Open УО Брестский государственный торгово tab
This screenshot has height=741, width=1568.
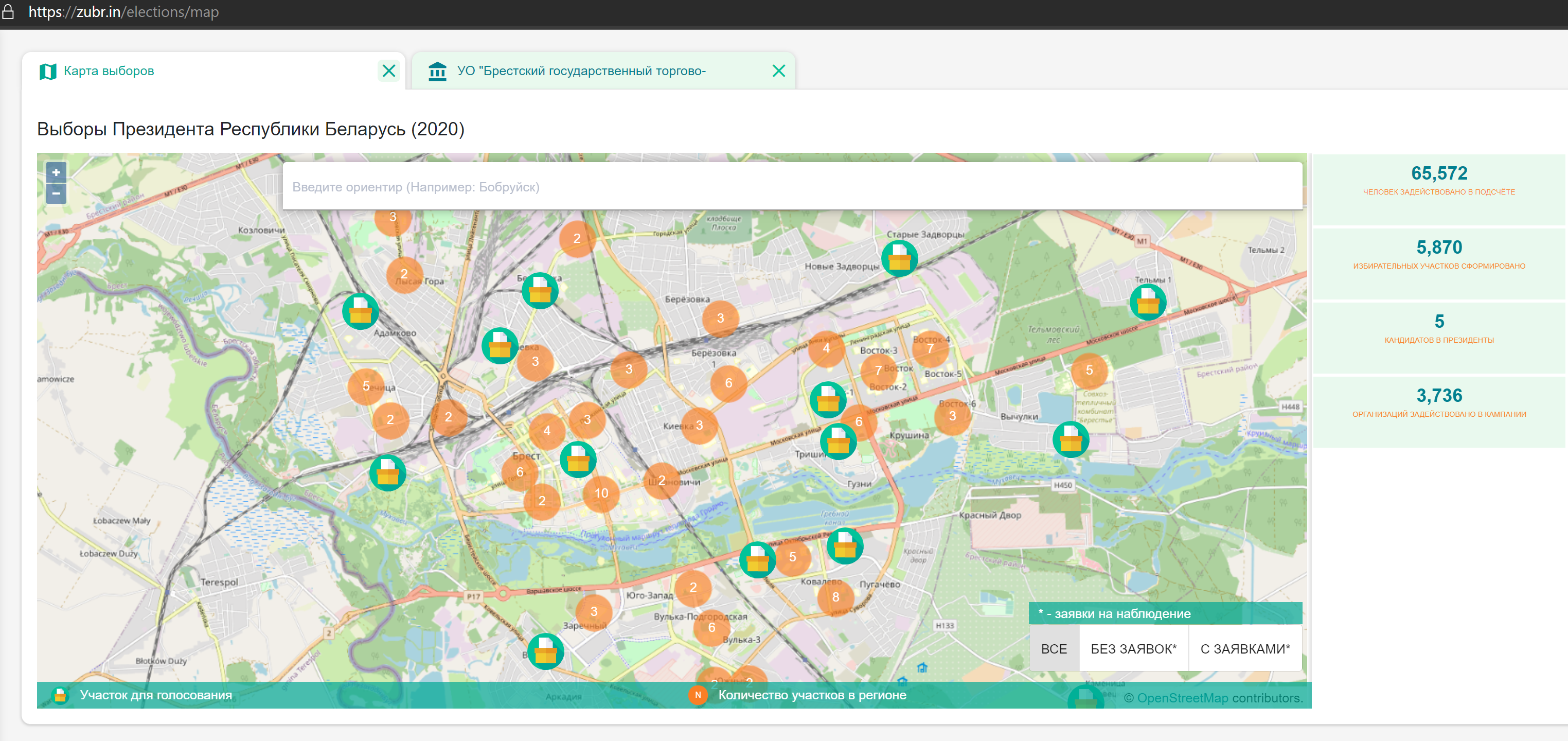pos(603,70)
